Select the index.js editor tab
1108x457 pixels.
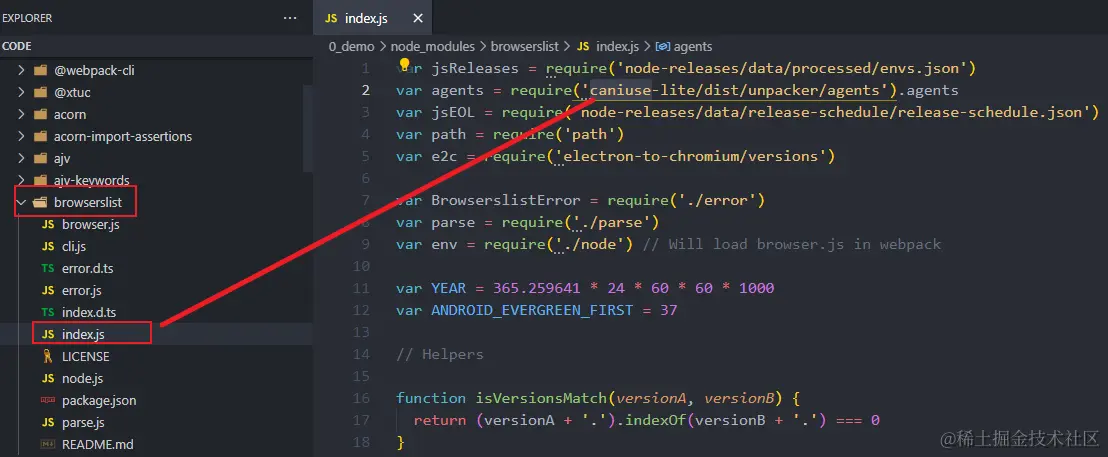pyautogui.click(x=372, y=19)
